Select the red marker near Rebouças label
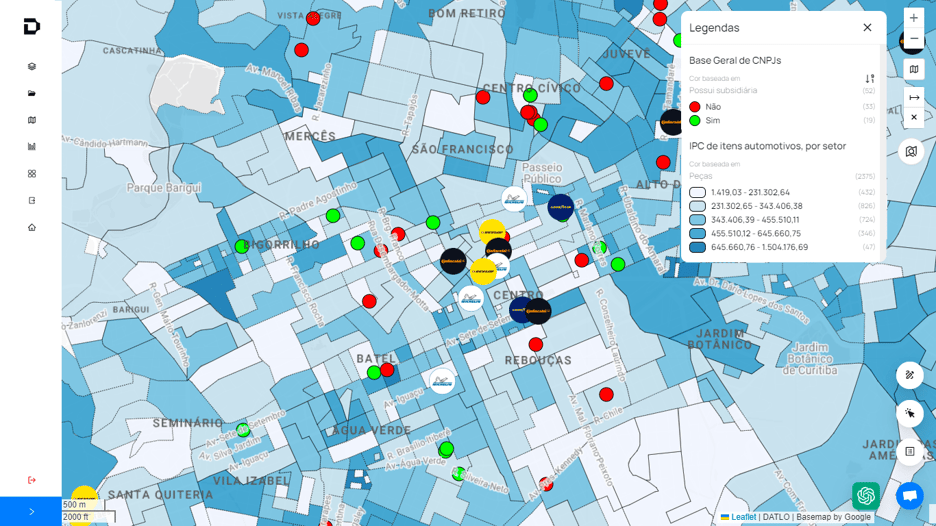Screen dimensions: 936x526 click(x=535, y=344)
